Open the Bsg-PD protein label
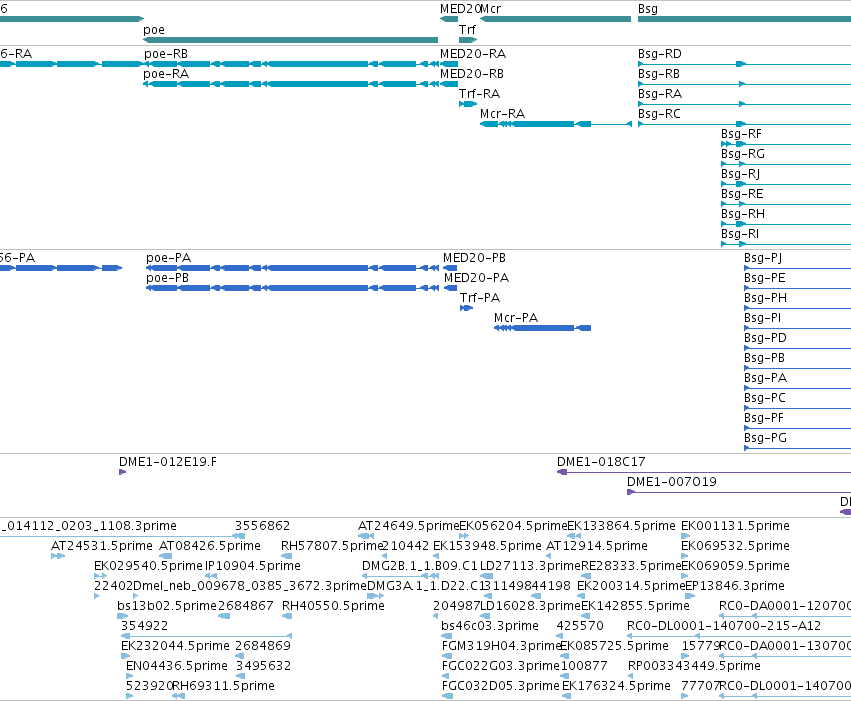851x701 pixels. tap(765, 338)
